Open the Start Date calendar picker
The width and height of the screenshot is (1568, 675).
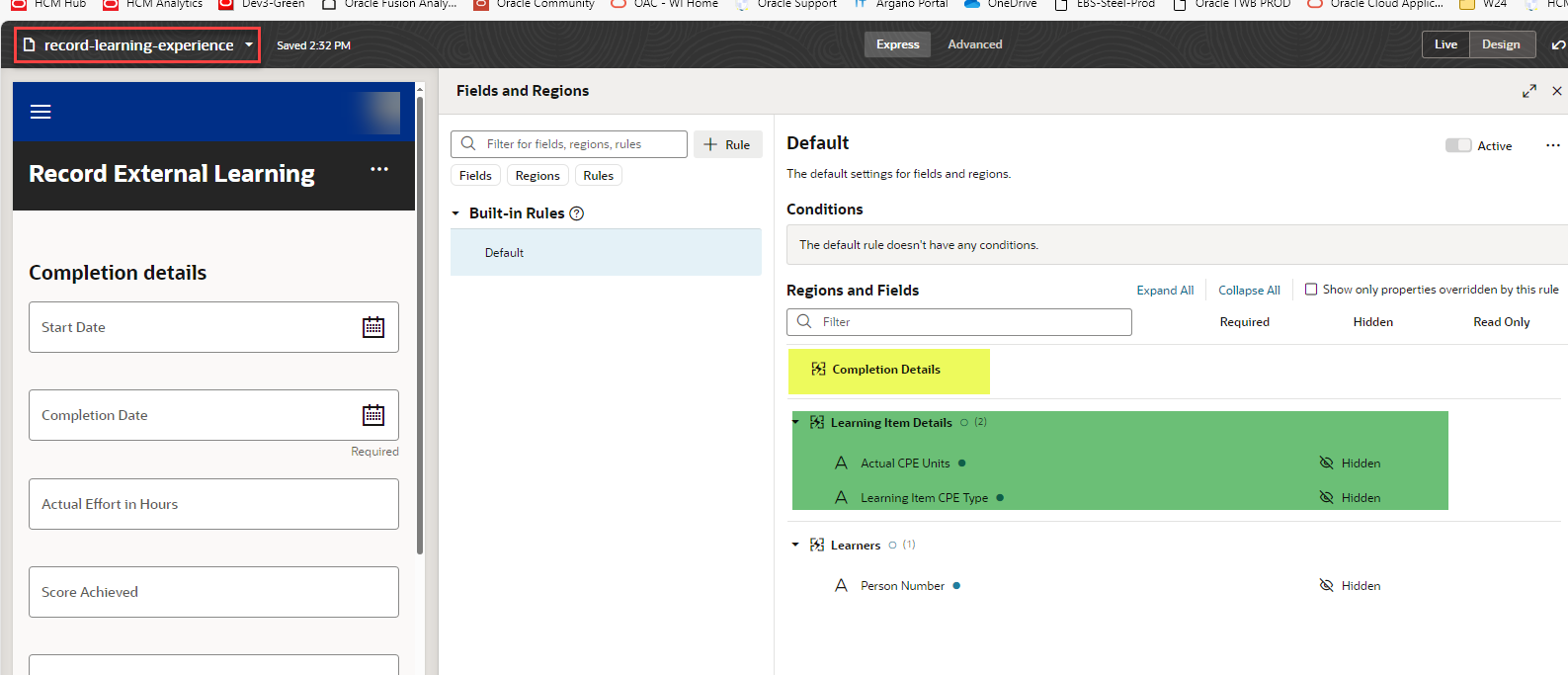pos(373,327)
